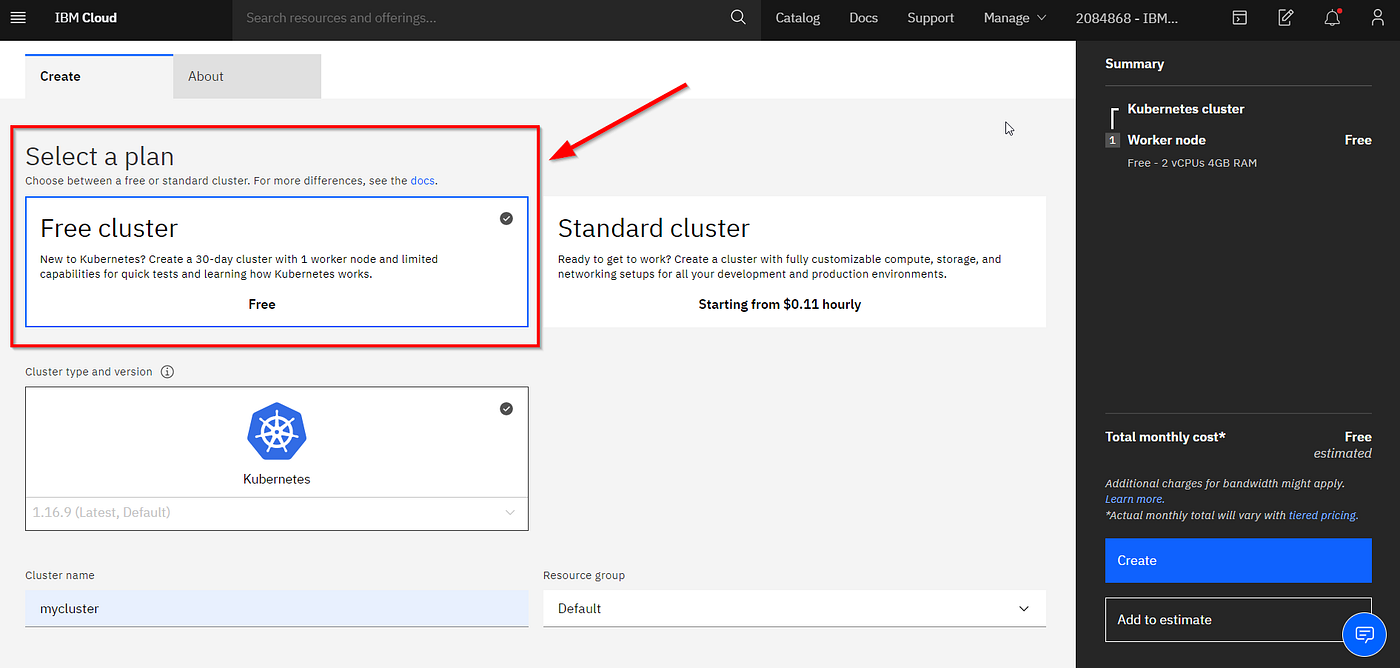This screenshot has height=668, width=1400.
Task: Click the Add to estimate button
Action: [x=1238, y=620]
